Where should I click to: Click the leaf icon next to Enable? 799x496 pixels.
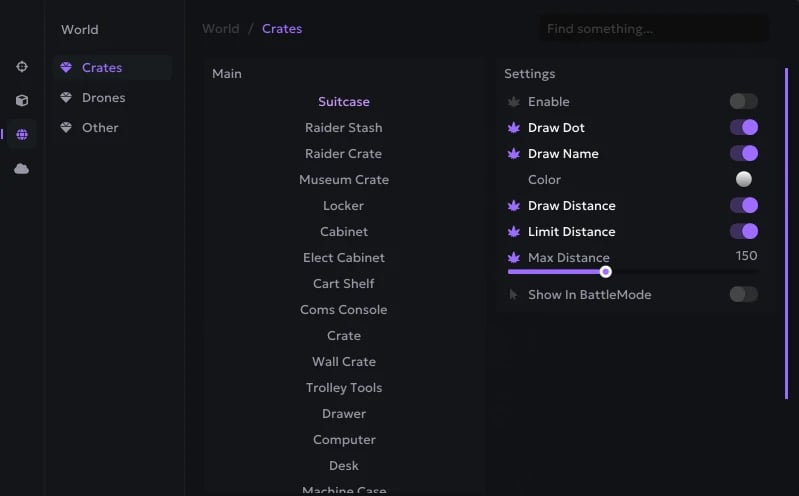coord(514,102)
